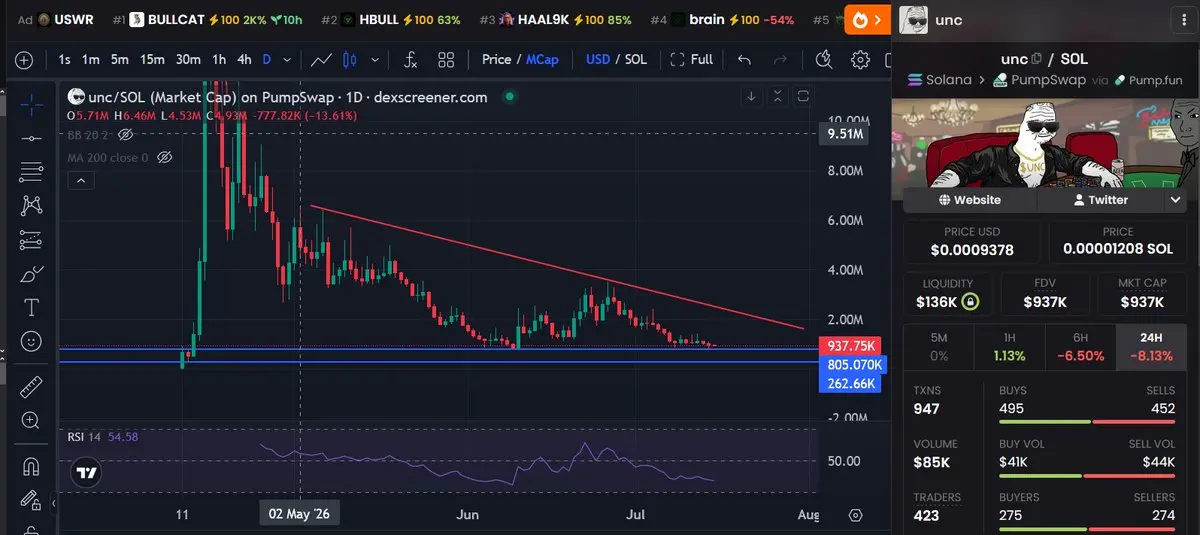Open the emoji icons tool

click(x=31, y=341)
